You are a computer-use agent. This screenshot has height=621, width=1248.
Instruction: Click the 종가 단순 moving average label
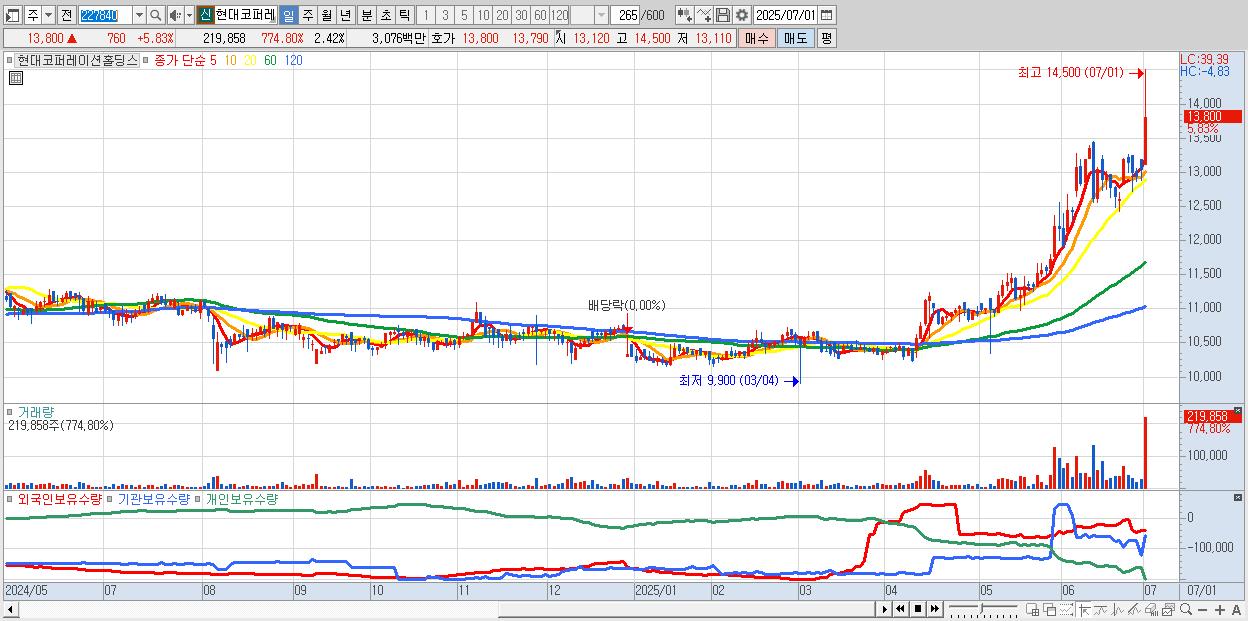(181, 60)
